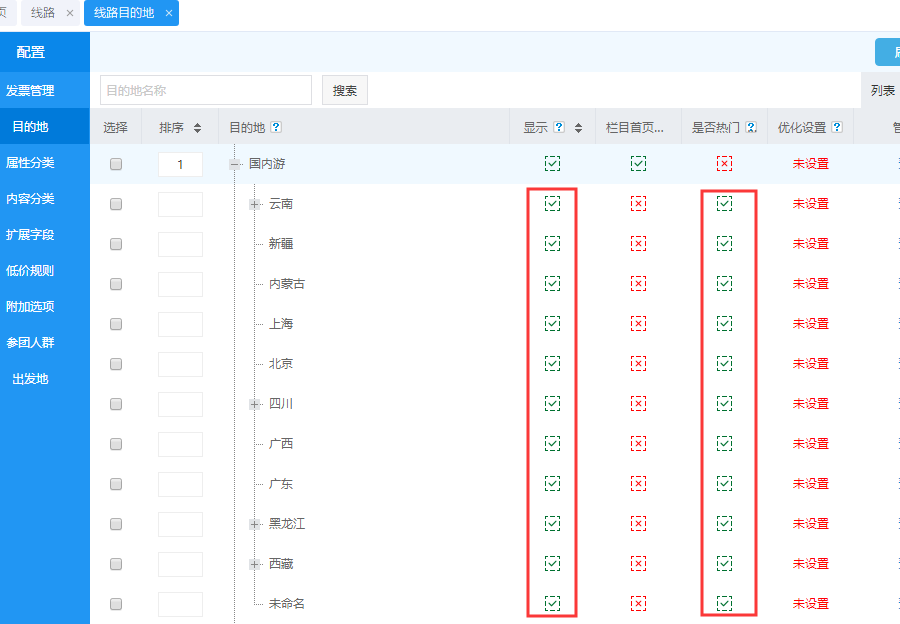The height and width of the screenshot is (624, 900).
Task: Click the help icon beside 目的地 header
Action: point(275,128)
